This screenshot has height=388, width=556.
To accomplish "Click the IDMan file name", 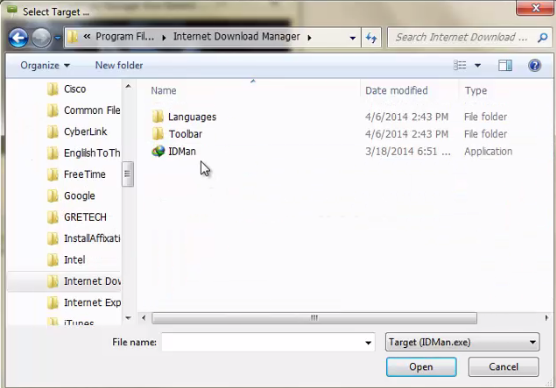I will [x=182, y=151].
